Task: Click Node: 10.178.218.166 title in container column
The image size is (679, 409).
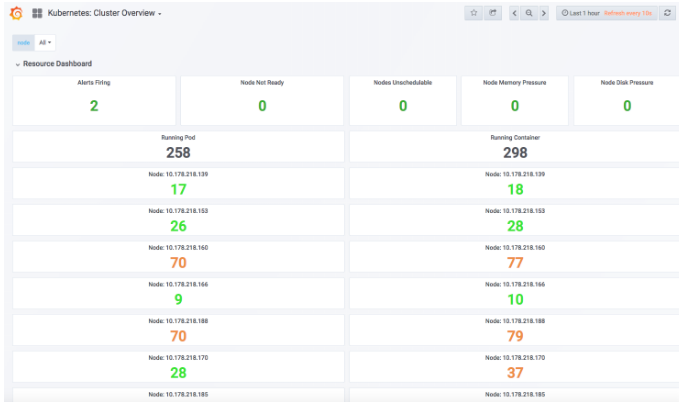Action: (x=515, y=284)
